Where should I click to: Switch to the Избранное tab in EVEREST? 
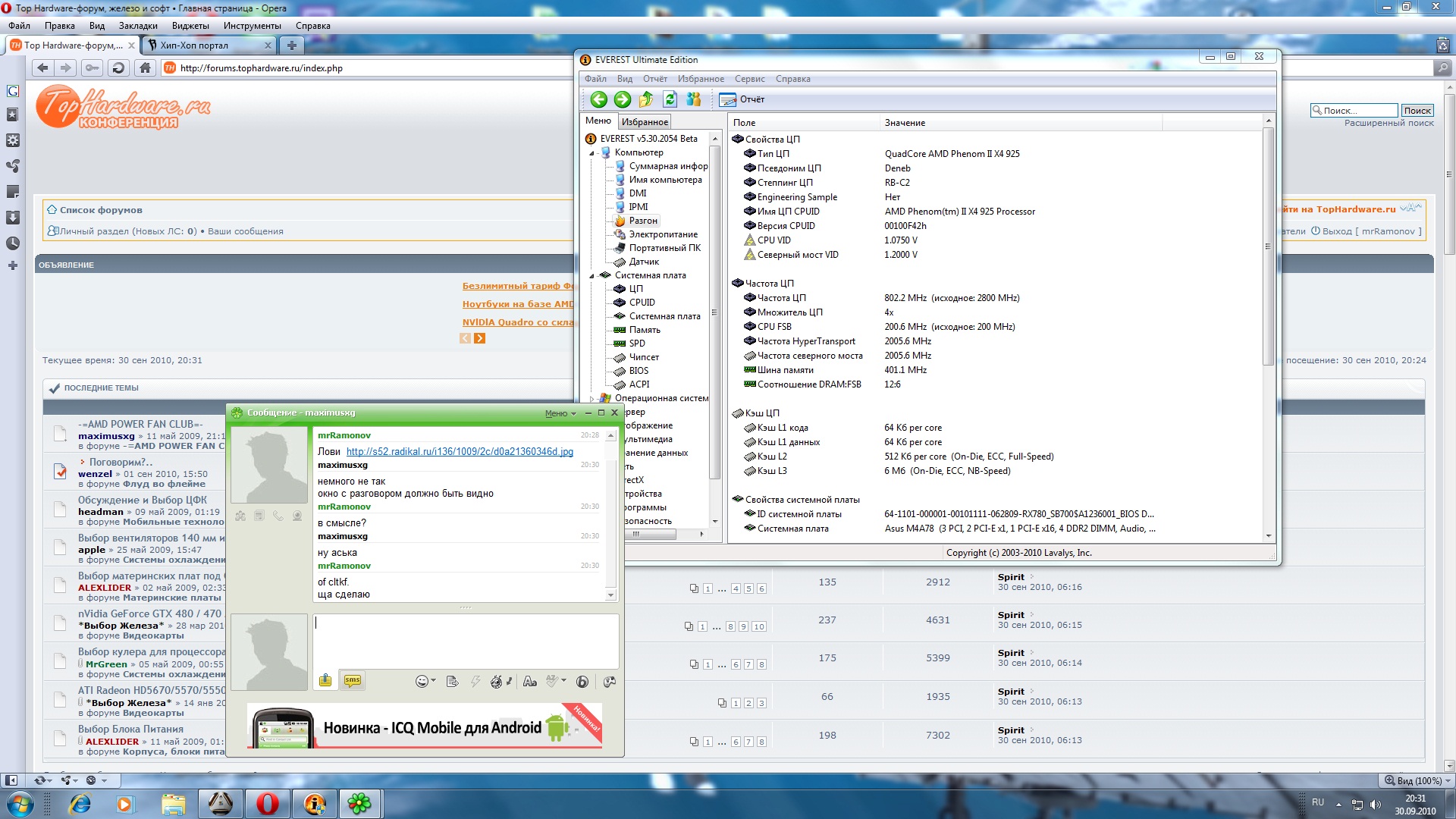pyautogui.click(x=645, y=122)
